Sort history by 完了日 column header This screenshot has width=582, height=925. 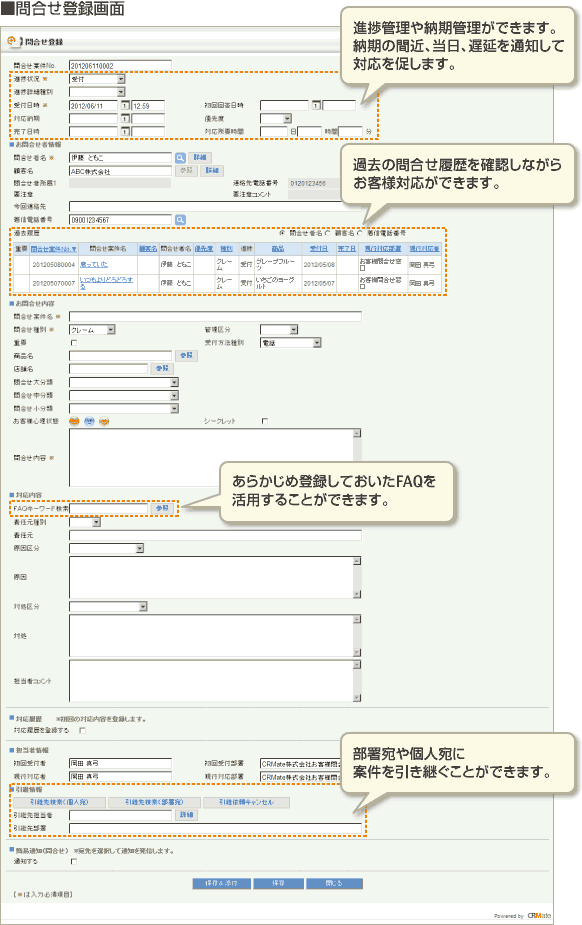click(346, 249)
